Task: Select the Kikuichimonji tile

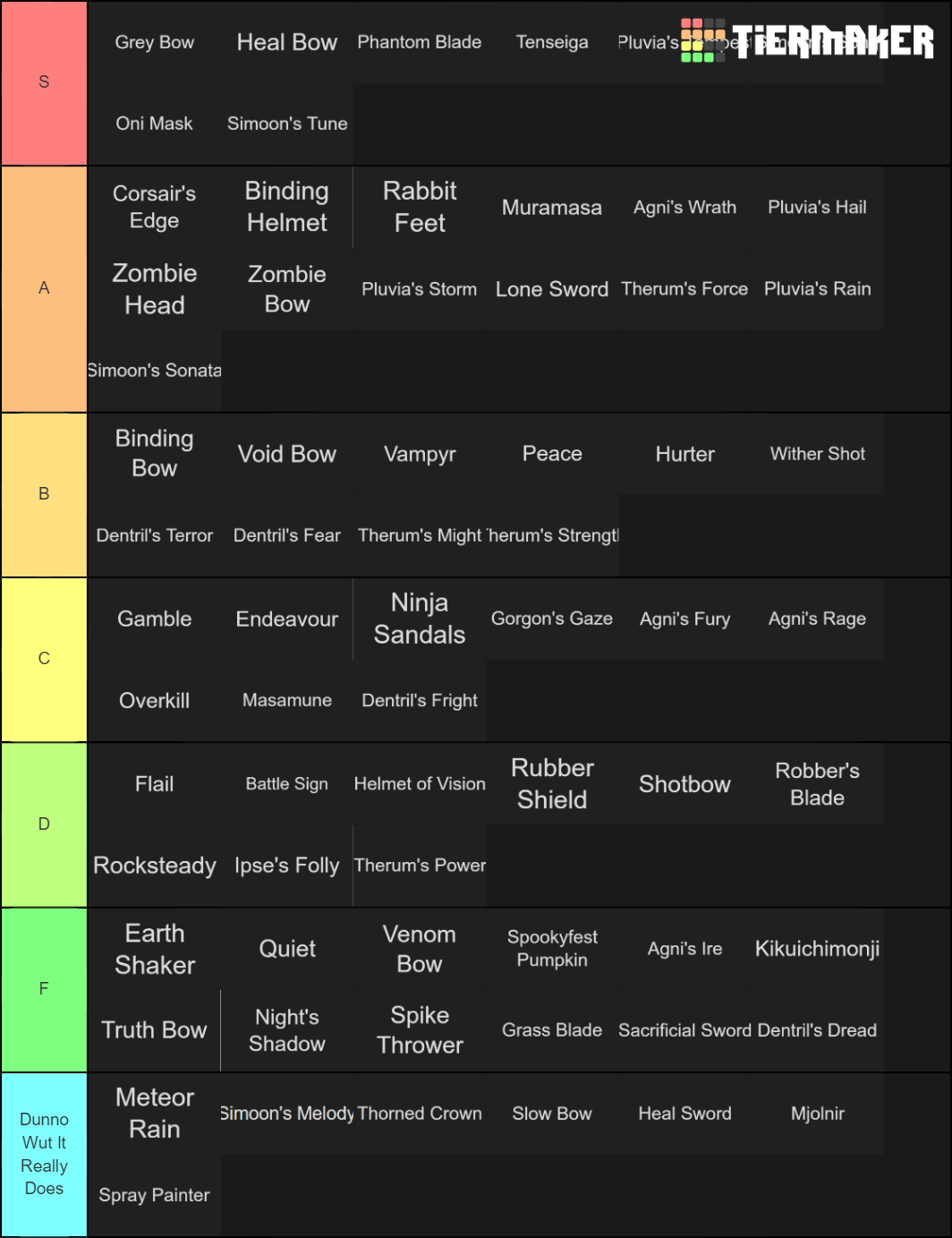Action: (x=818, y=949)
